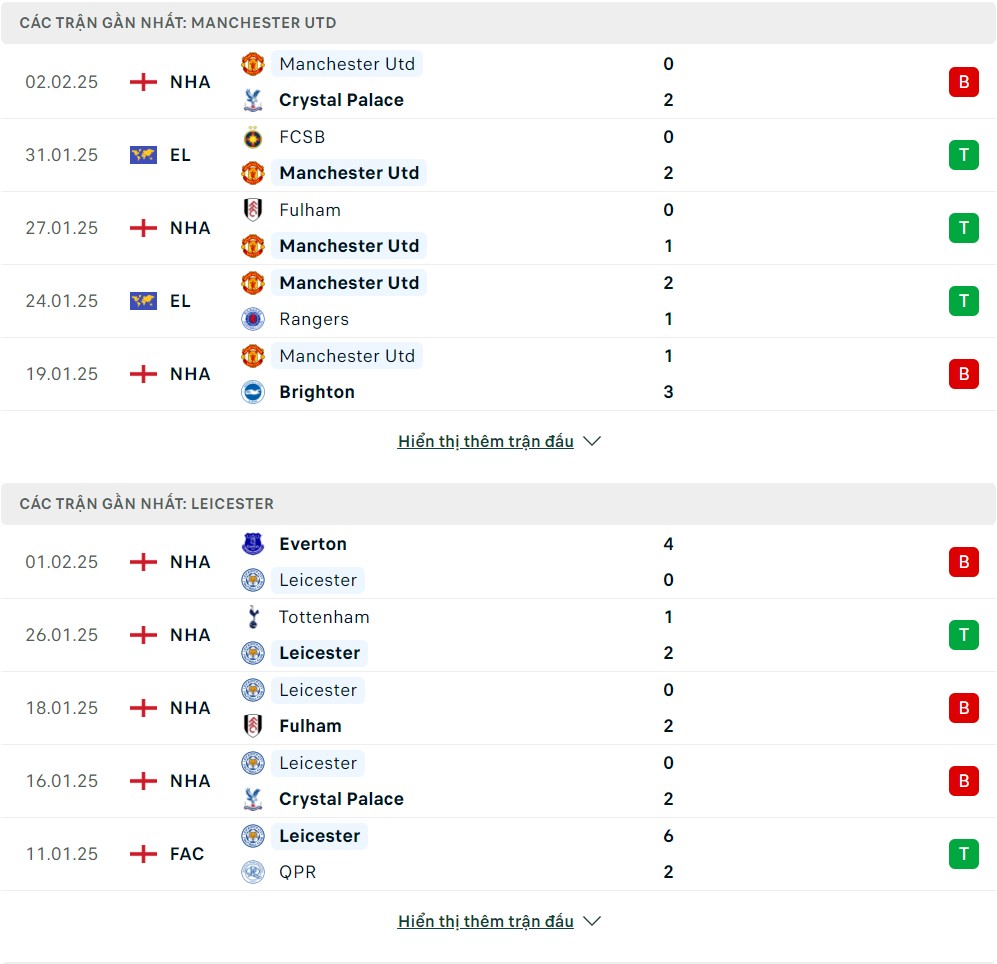
Task: Click the Europa League flag icon on 31.01.25
Action: click(x=143, y=155)
